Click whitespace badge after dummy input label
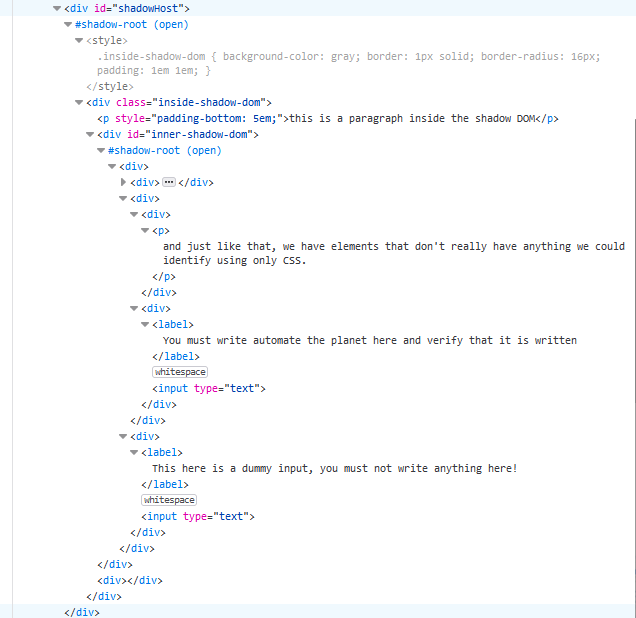Image resolution: width=636 pixels, height=618 pixels. click(x=169, y=500)
